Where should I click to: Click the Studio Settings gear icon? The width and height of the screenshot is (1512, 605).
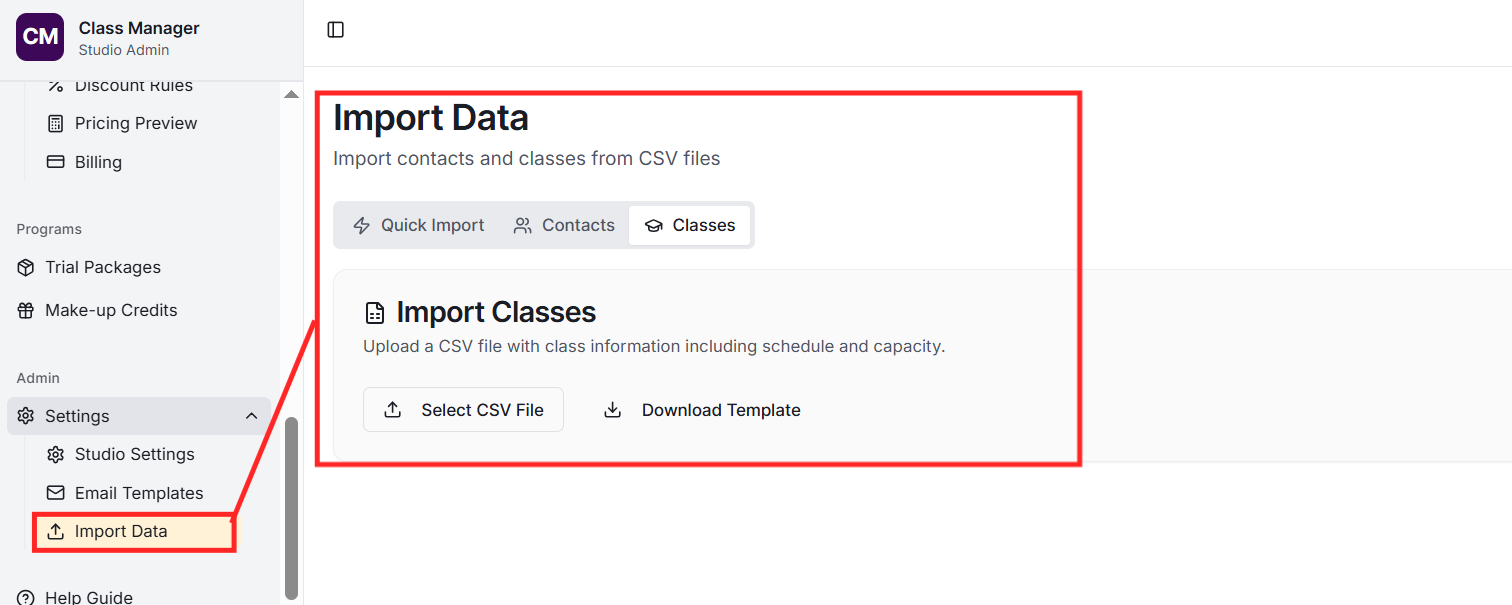56,454
